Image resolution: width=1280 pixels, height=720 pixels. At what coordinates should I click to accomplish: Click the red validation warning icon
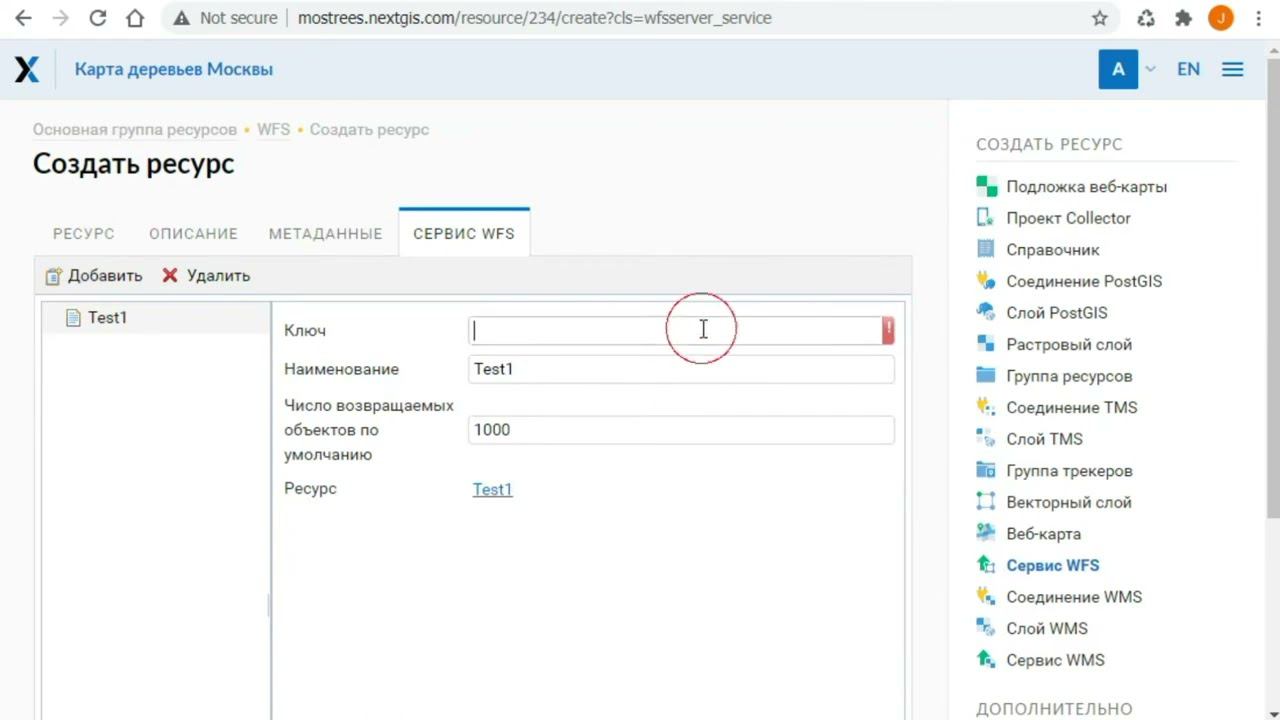(888, 331)
